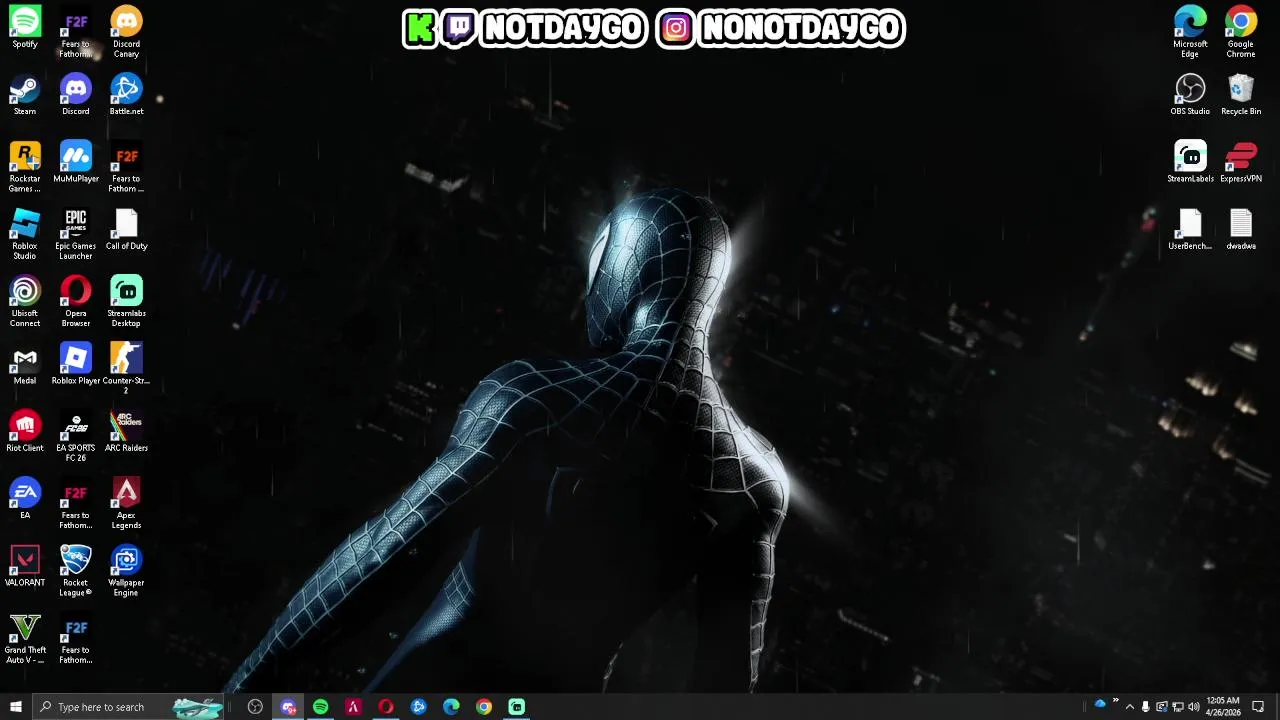Open the Medal desktop shortcut
1280x720 pixels.
coord(25,364)
